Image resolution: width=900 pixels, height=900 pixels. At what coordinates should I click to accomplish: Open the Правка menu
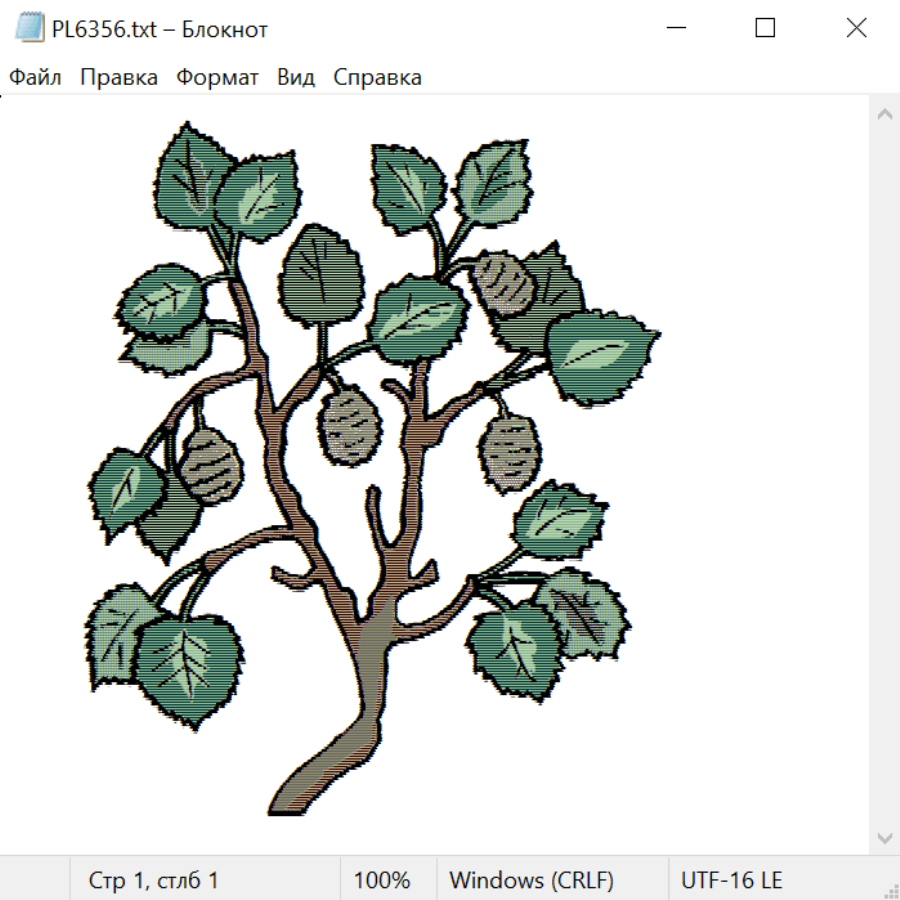(119, 77)
